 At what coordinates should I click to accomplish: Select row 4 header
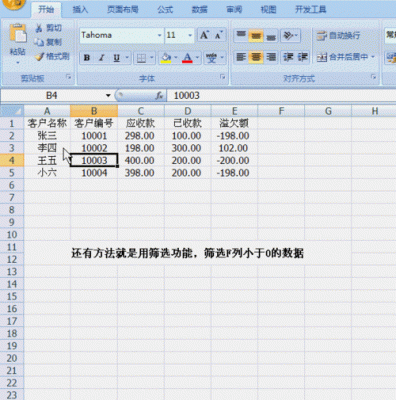coord(12,160)
